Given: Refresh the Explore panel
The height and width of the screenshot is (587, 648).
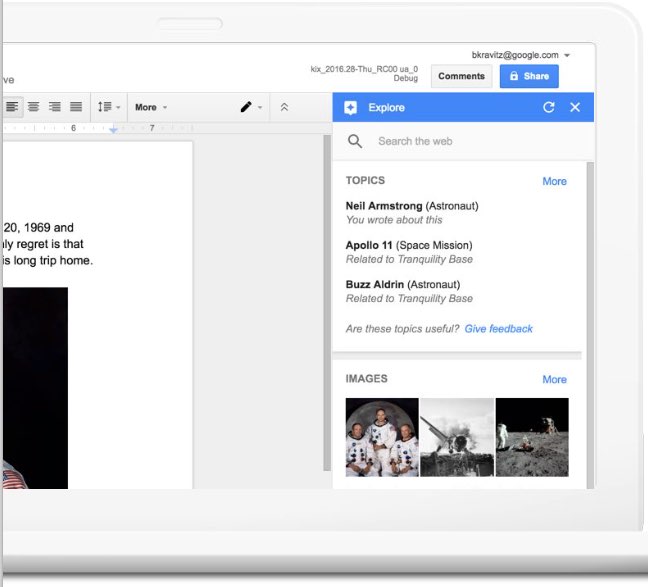Looking at the screenshot, I should tap(549, 107).
